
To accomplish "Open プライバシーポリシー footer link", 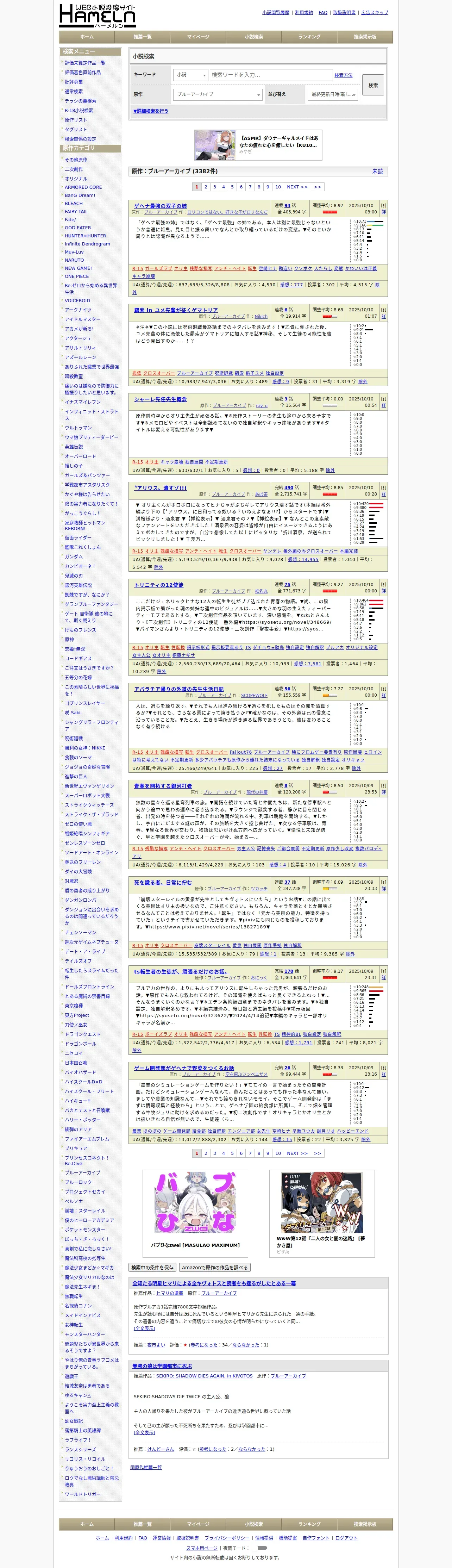I will (227, 1538).
